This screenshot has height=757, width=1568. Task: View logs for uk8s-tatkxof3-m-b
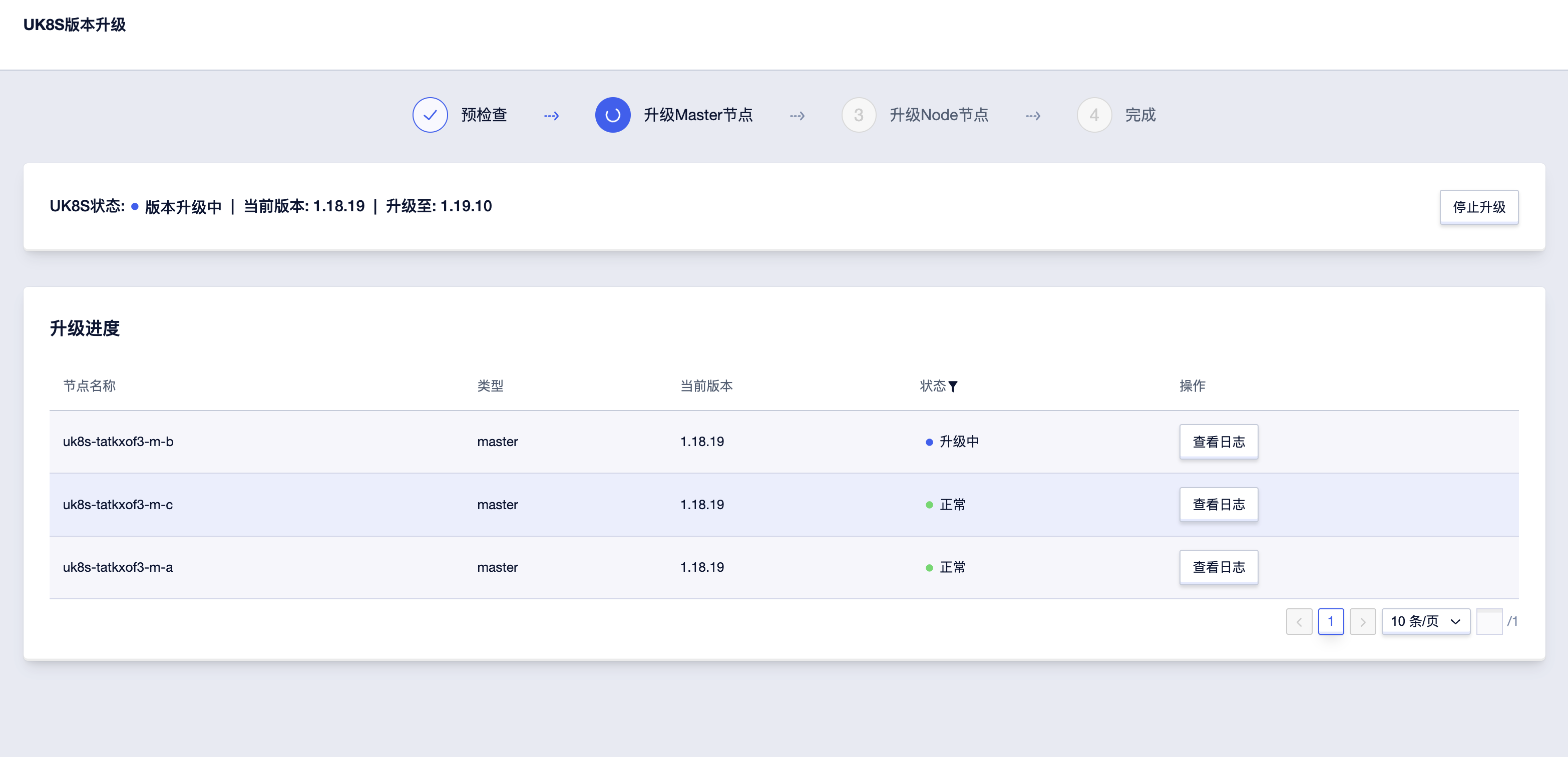pos(1218,442)
